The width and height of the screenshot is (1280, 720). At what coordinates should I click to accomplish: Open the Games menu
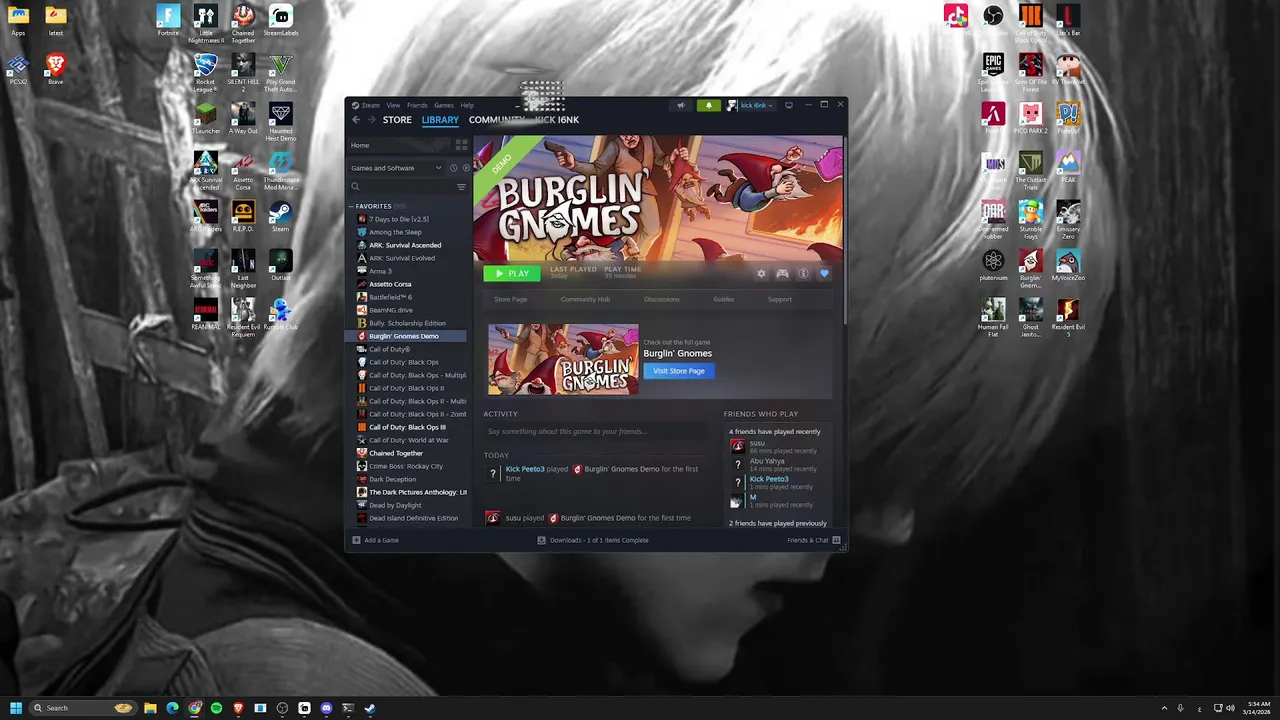pos(443,105)
